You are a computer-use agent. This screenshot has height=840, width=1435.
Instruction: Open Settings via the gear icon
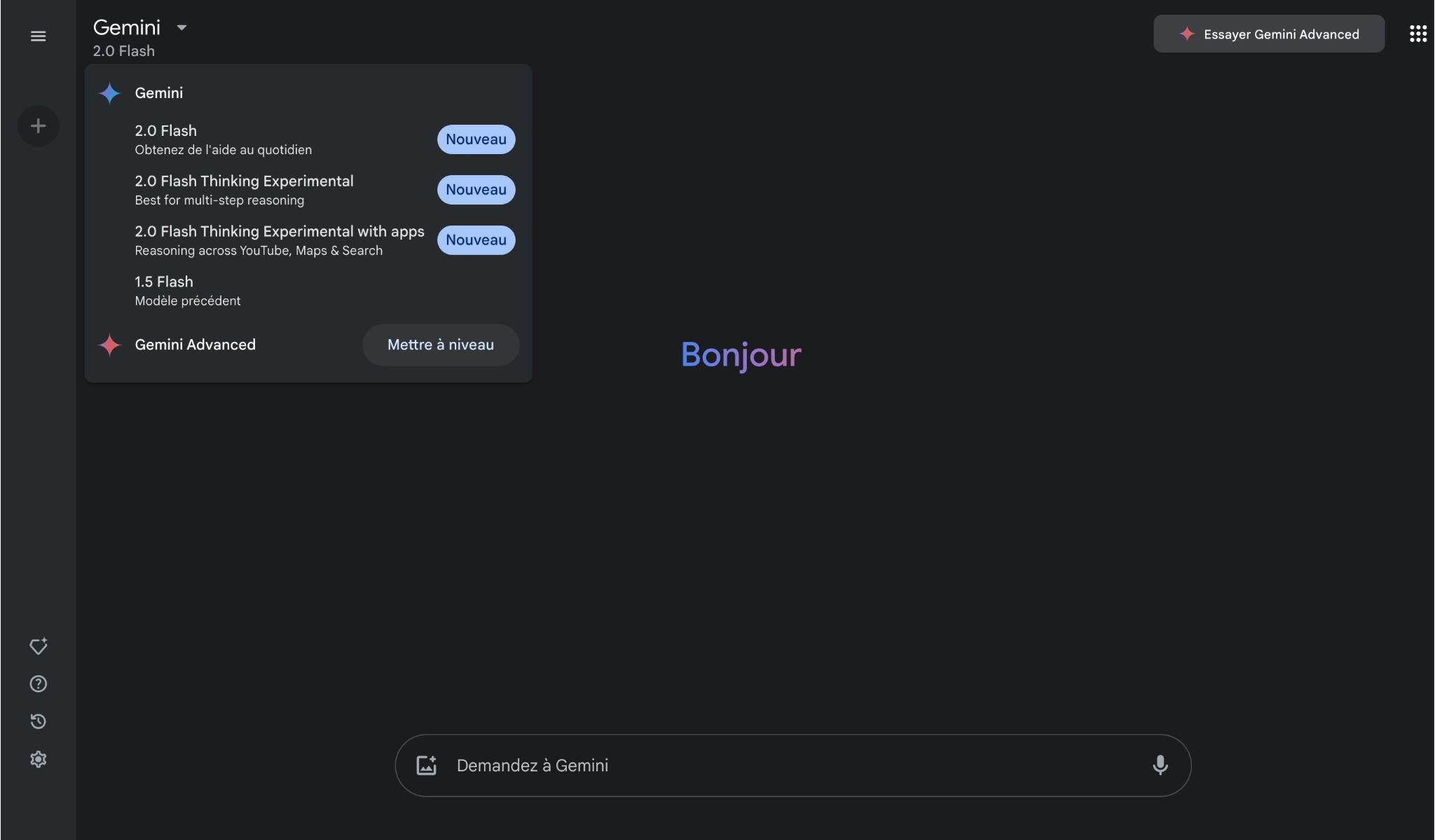[x=38, y=759]
